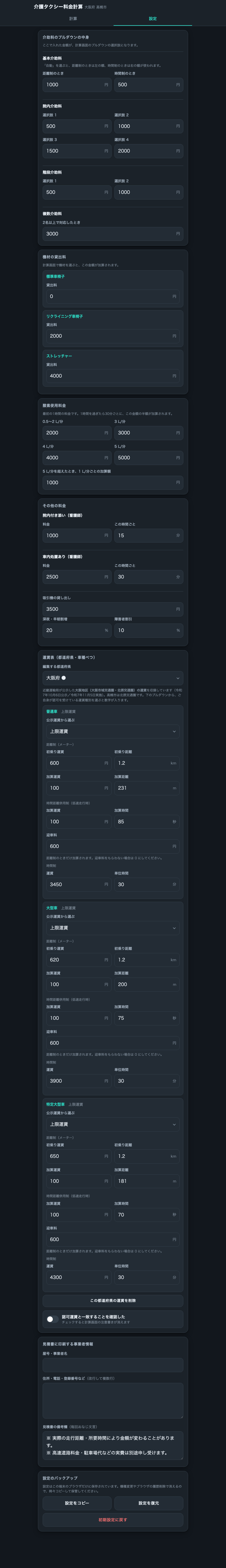Click 大型車 初乗り運賃 field showing 620
Viewport: 226px width, 1568px height.
coord(79,960)
